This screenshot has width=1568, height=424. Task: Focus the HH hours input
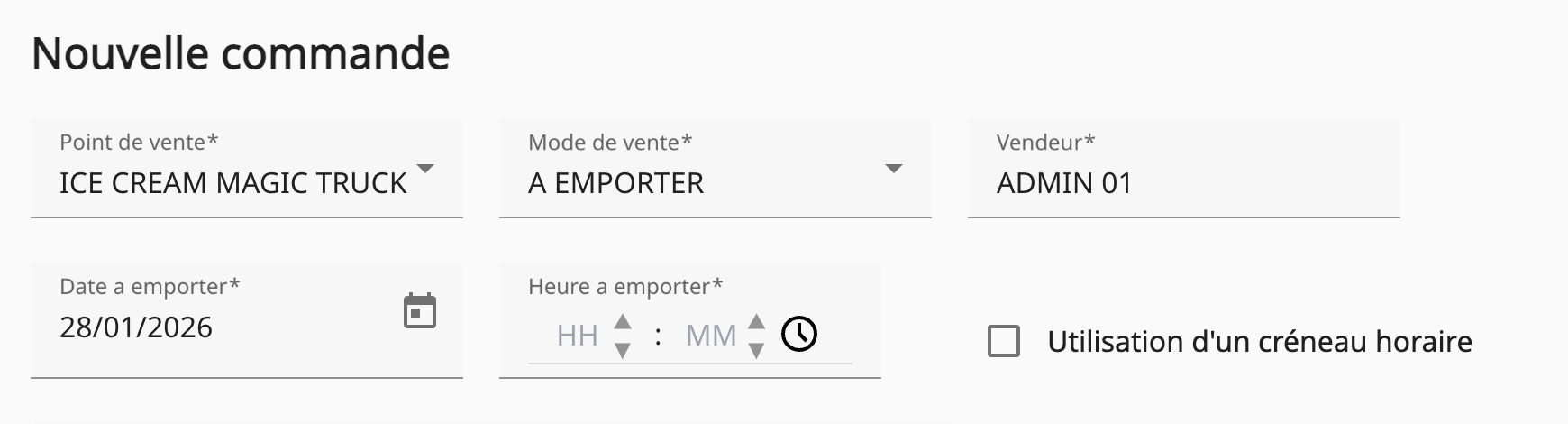pos(578,336)
